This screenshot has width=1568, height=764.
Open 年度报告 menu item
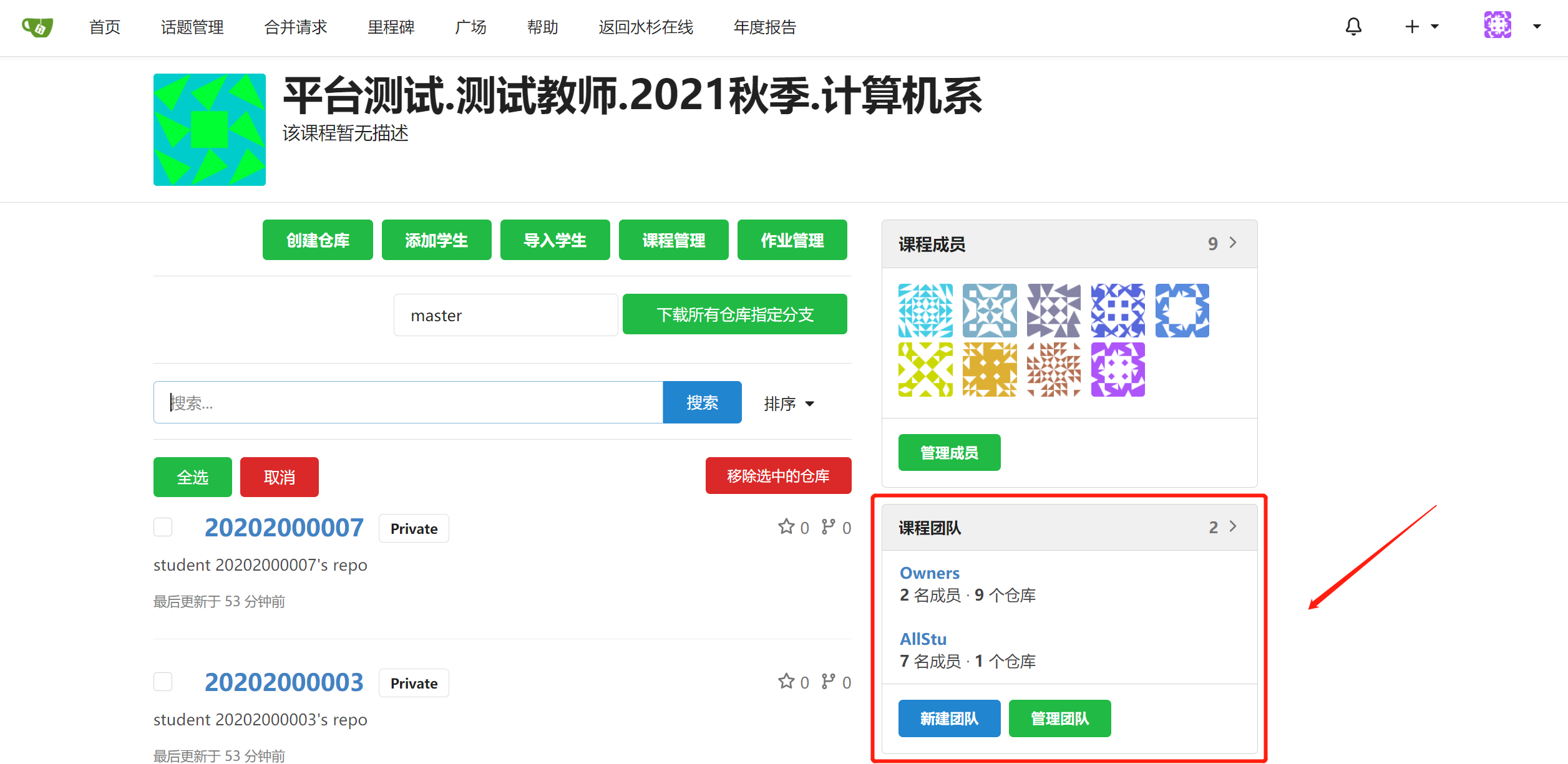point(766,27)
